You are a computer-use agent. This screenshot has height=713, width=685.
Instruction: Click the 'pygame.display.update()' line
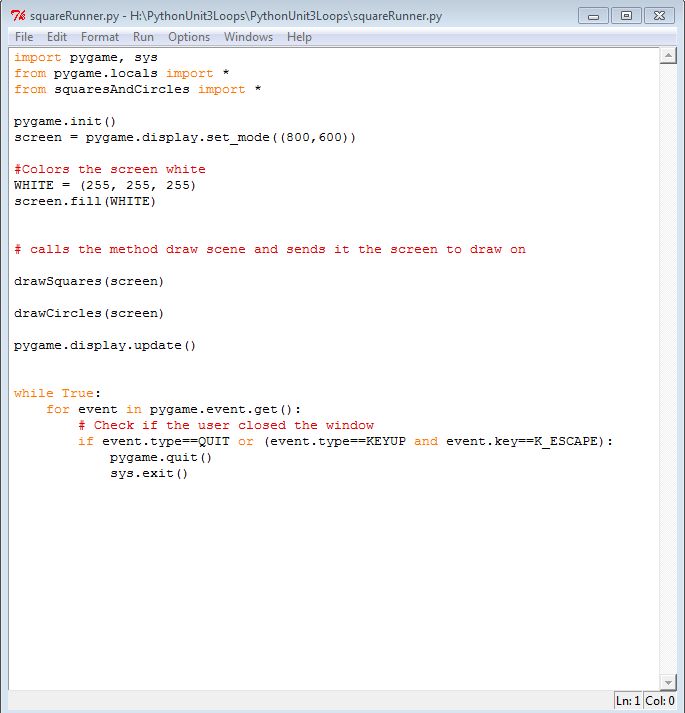[105, 346]
